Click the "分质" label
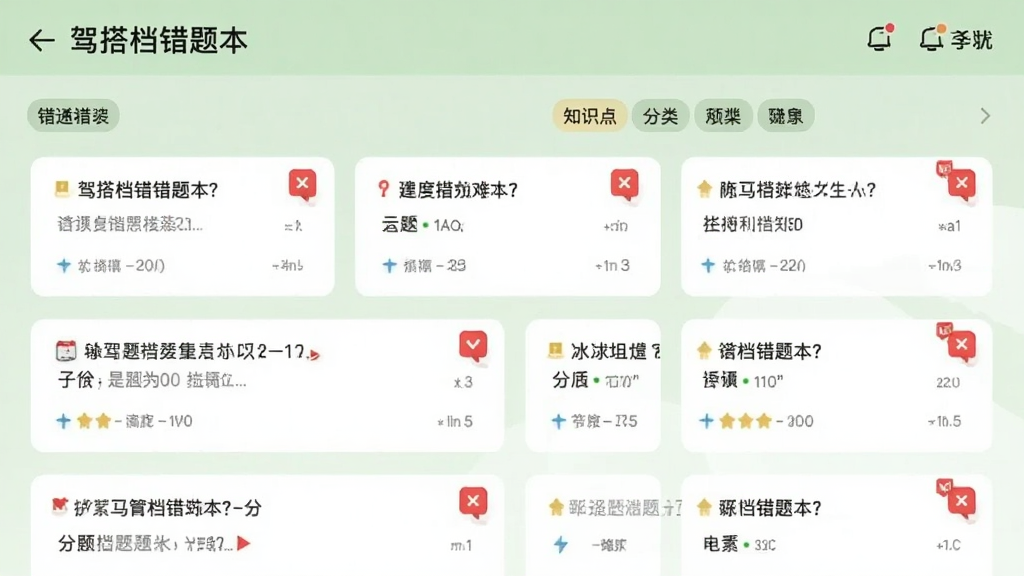 click(570, 380)
